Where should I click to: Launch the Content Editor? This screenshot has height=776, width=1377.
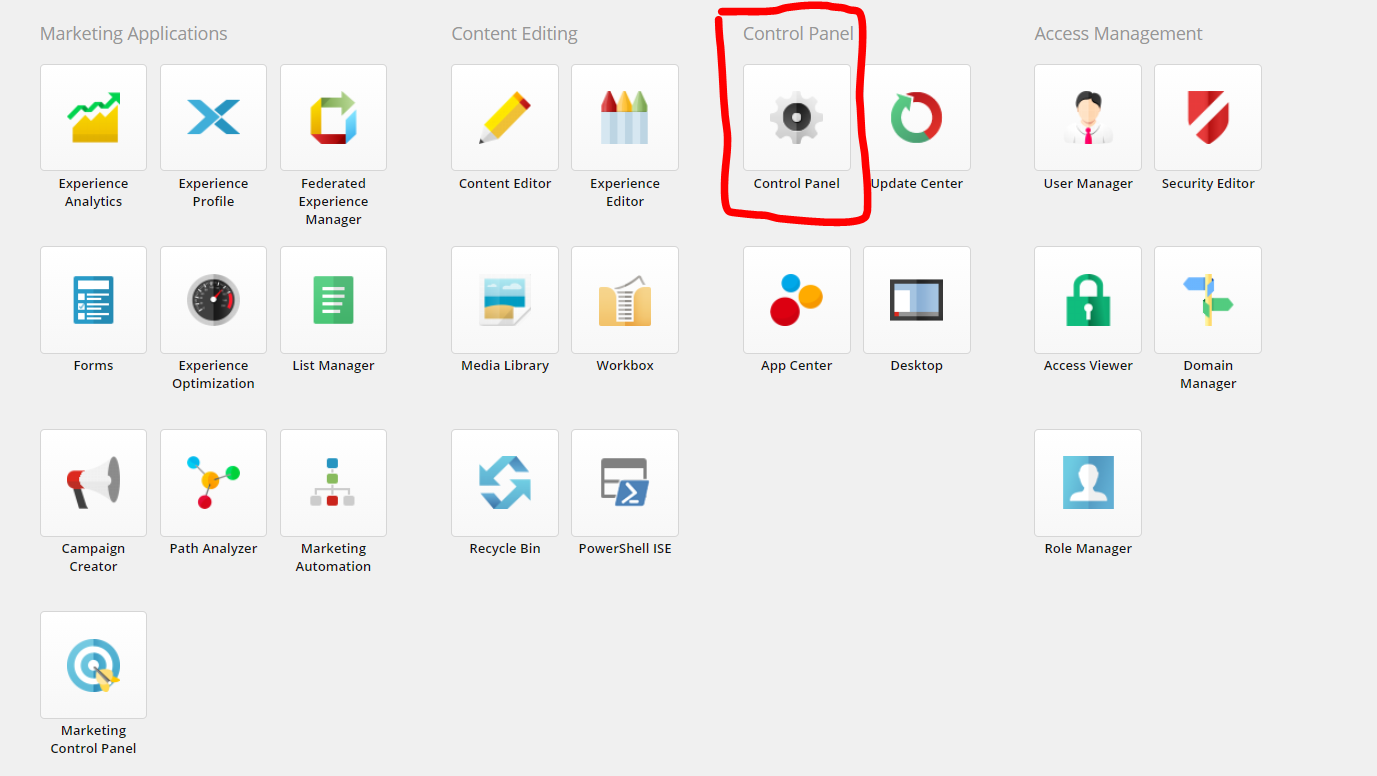pyautogui.click(x=504, y=117)
